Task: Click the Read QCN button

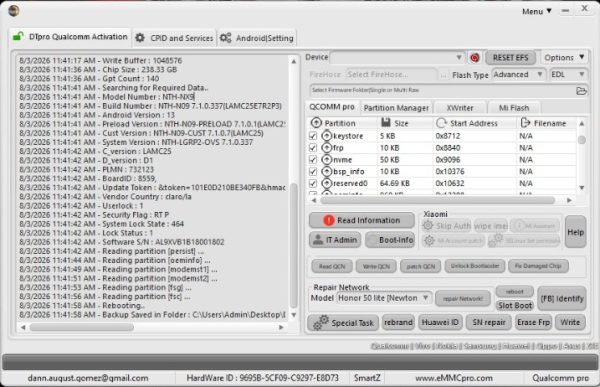Action: 332,266
